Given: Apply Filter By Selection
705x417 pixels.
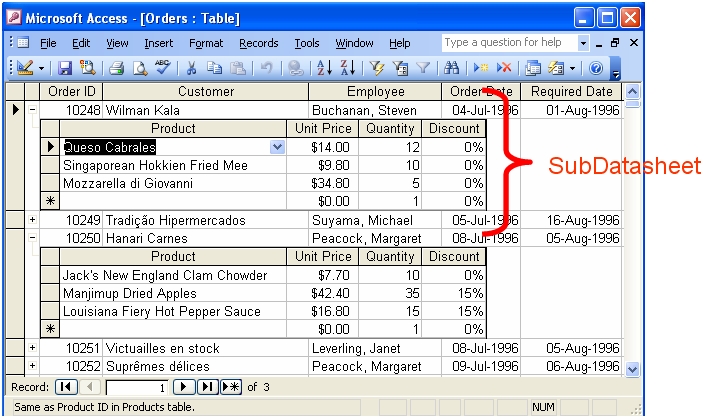Looking at the screenshot, I should (377, 68).
